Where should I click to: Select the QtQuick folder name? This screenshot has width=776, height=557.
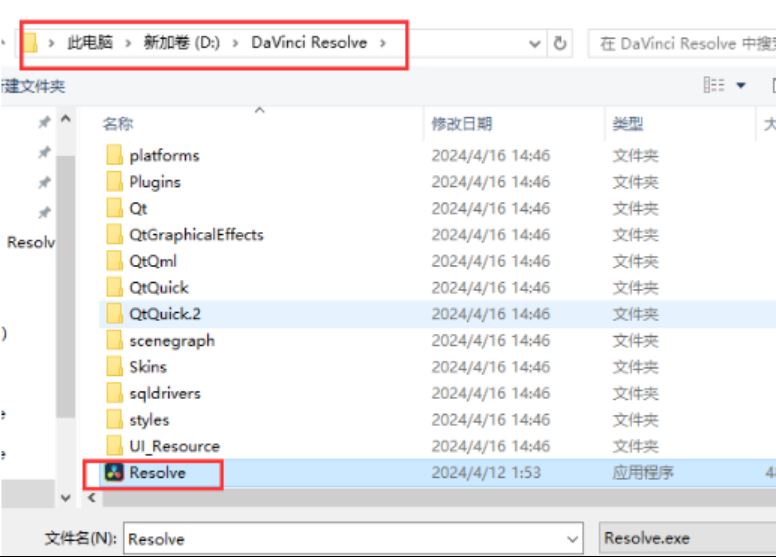pos(159,288)
